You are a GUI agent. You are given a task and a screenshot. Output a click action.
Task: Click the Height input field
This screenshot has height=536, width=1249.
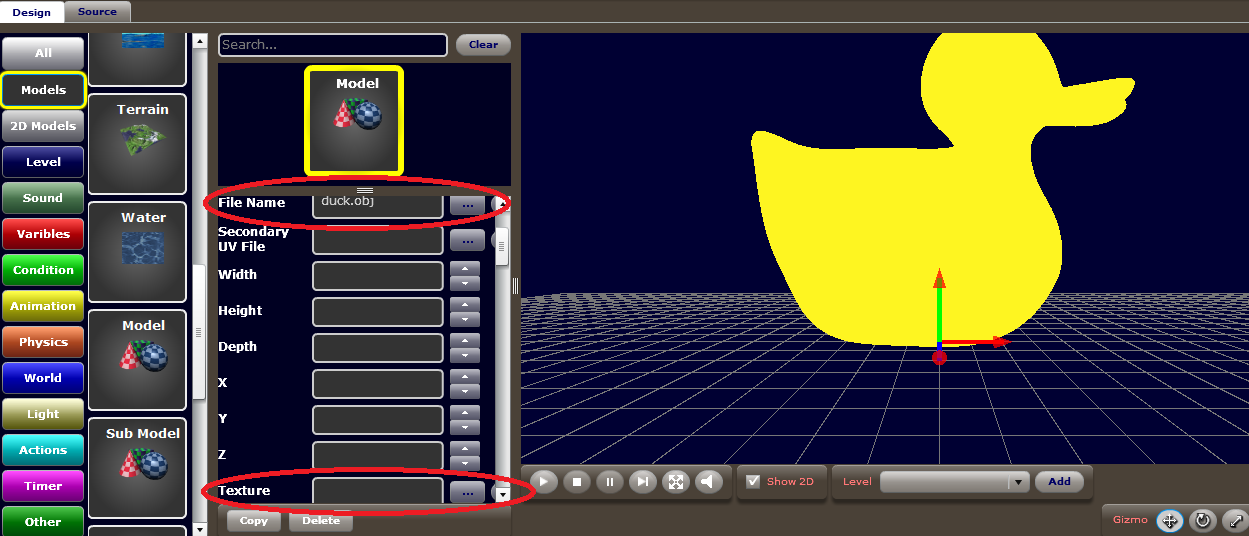[x=378, y=312]
